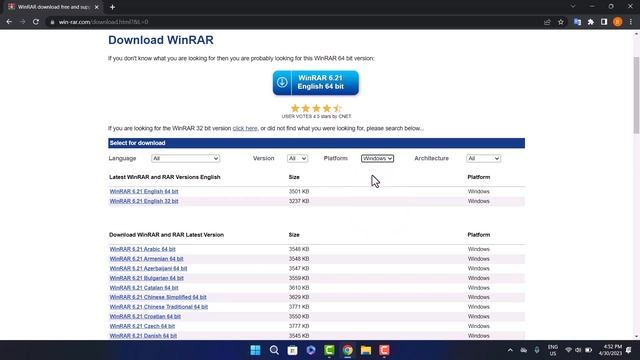This screenshot has width=640, height=360.
Task: Open WinRAR 6.21 English 32 bit link
Action: (x=144, y=201)
